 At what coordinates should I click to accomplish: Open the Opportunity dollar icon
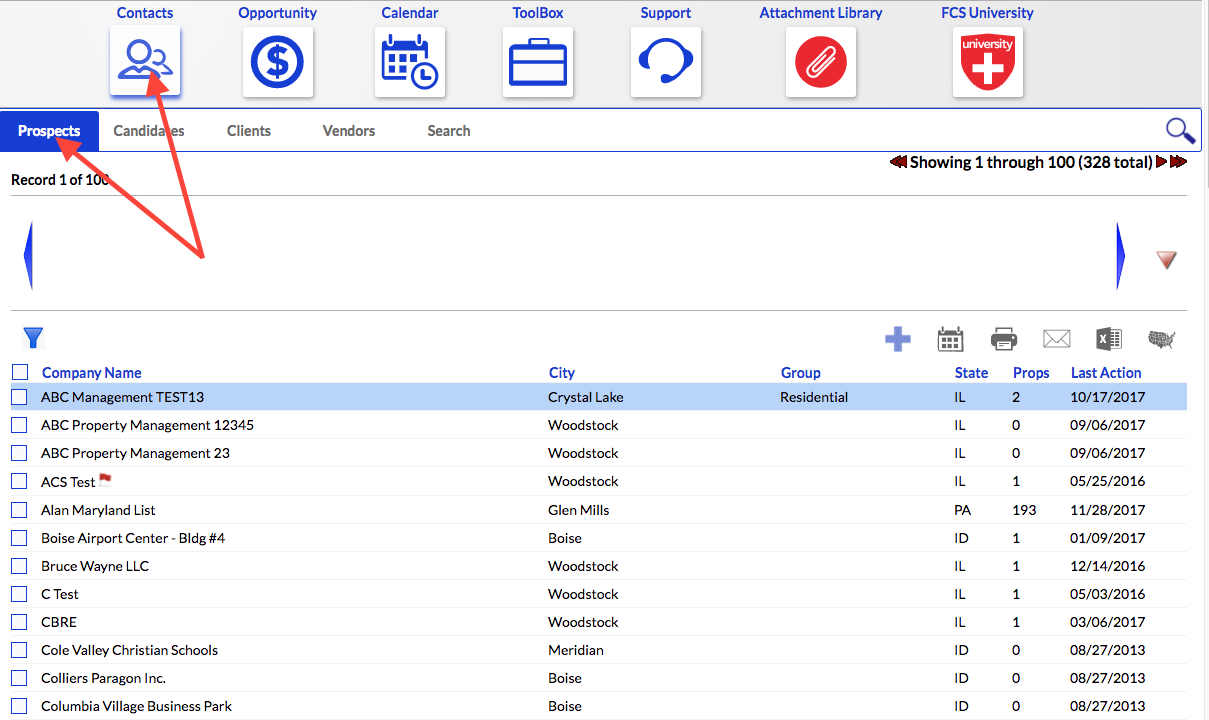coord(278,62)
